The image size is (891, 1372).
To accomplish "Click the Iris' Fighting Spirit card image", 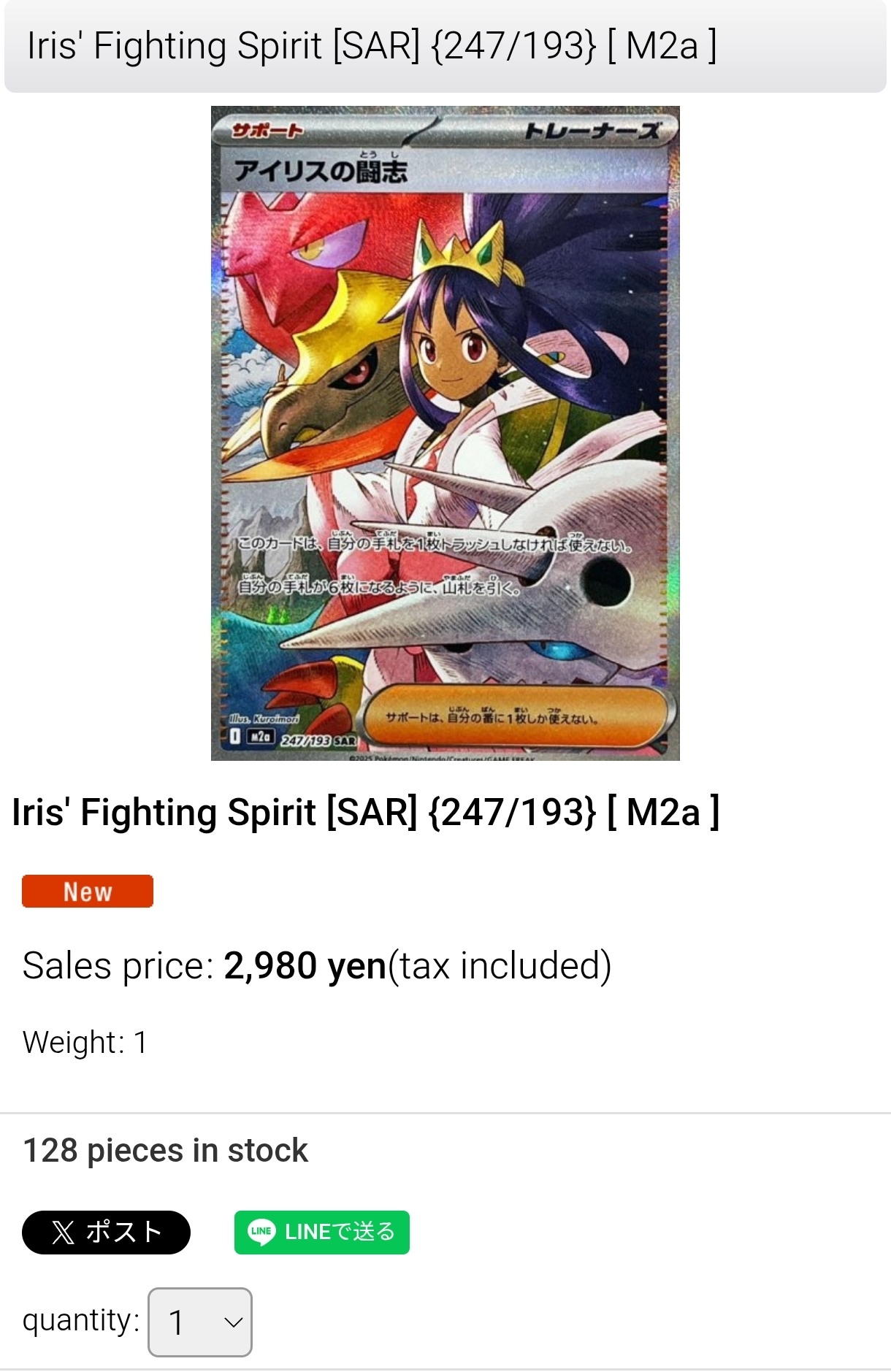I will click(445, 433).
